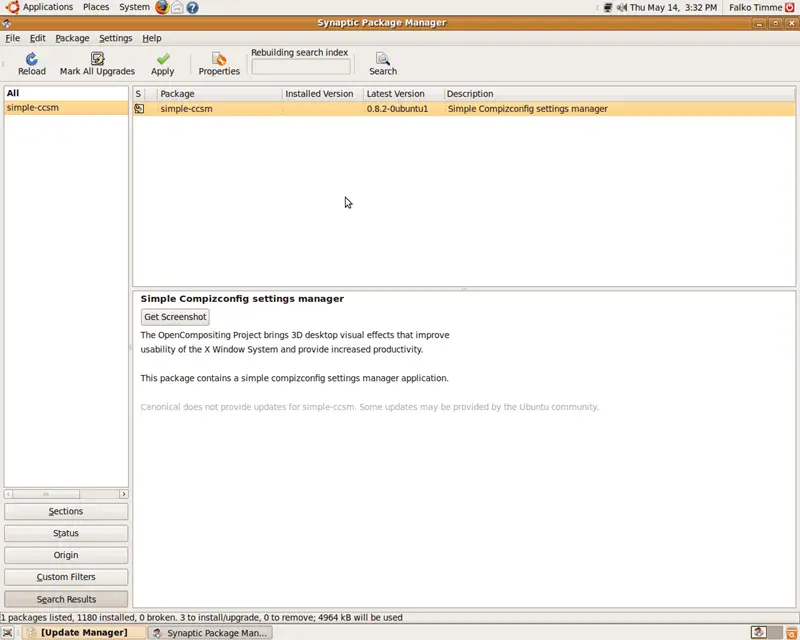
Task: Click the volume speaker icon
Action: click(x=621, y=8)
